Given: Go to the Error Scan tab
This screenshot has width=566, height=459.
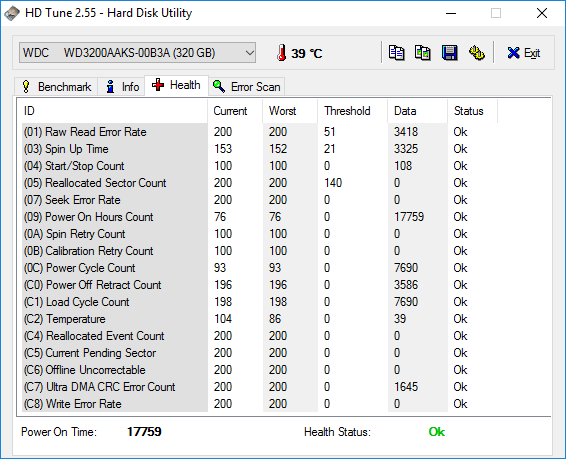Looking at the screenshot, I should pos(247,87).
